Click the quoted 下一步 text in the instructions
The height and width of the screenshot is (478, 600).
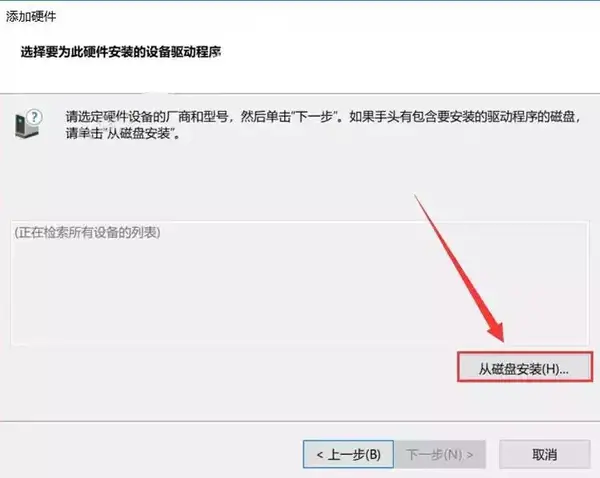313,117
